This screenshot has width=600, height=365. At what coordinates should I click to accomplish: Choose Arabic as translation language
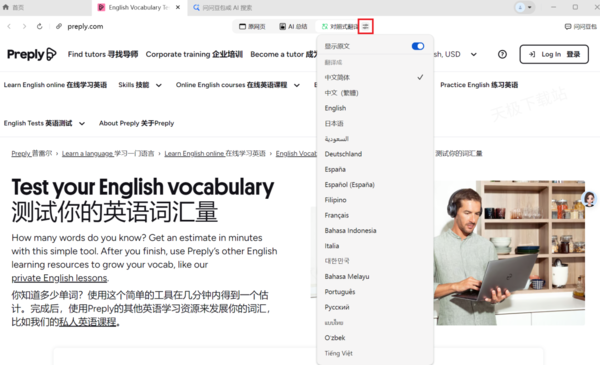coord(375,139)
